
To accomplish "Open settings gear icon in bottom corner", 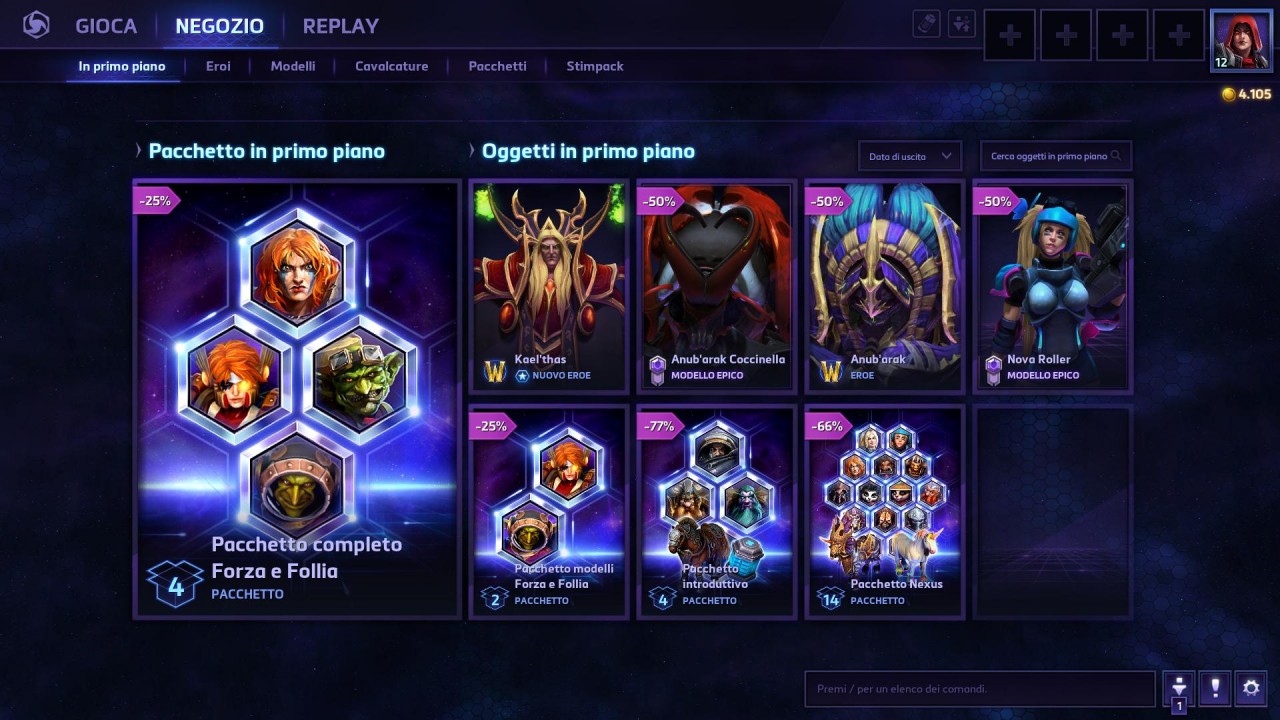I will coord(1250,688).
